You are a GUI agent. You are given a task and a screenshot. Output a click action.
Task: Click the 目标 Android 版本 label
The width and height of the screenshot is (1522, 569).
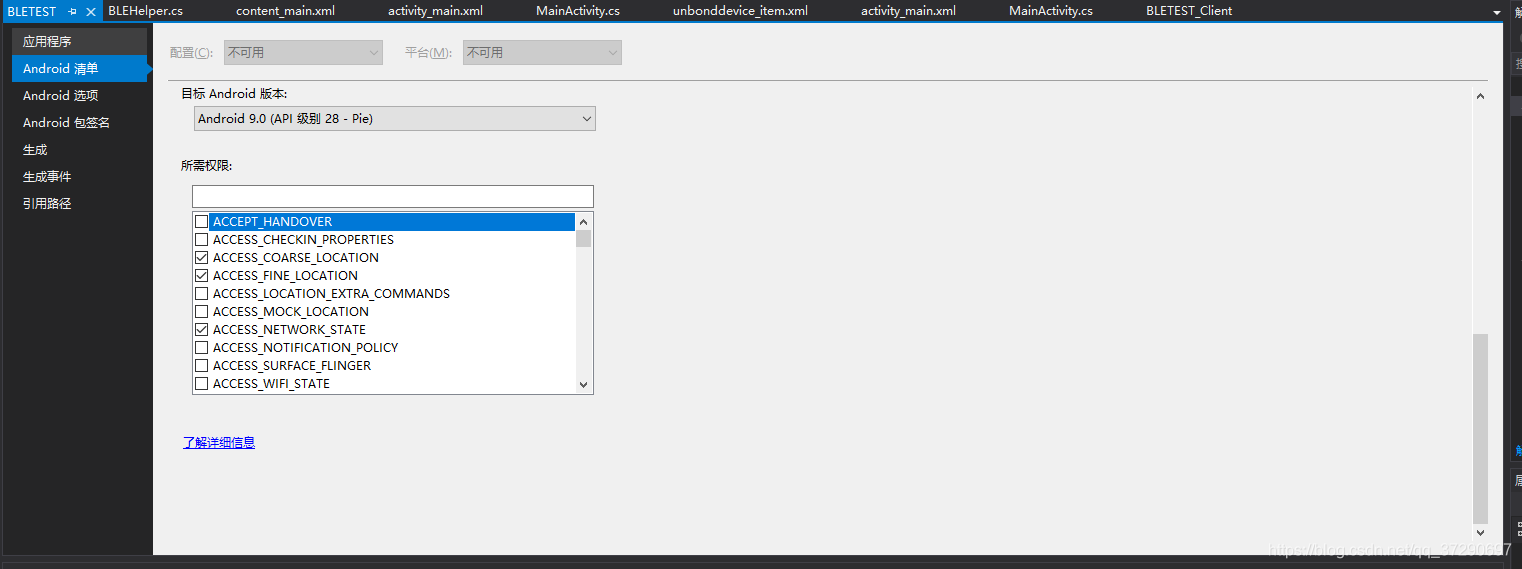(234, 93)
